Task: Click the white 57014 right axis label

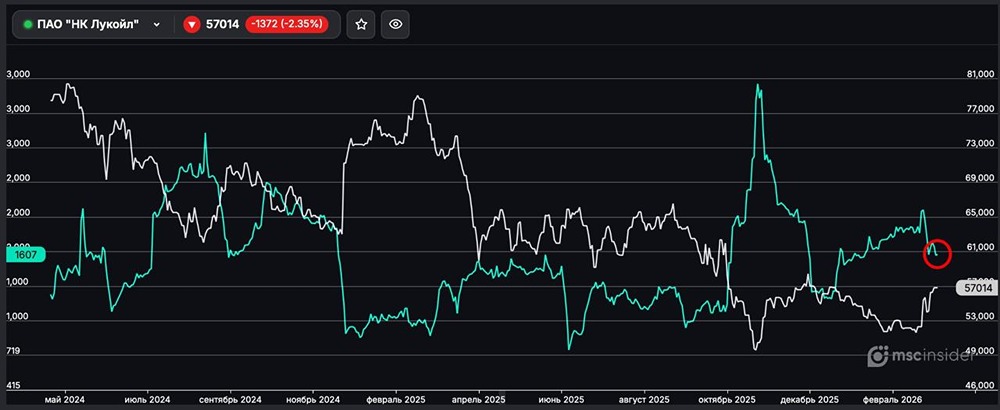Action: click(x=973, y=288)
